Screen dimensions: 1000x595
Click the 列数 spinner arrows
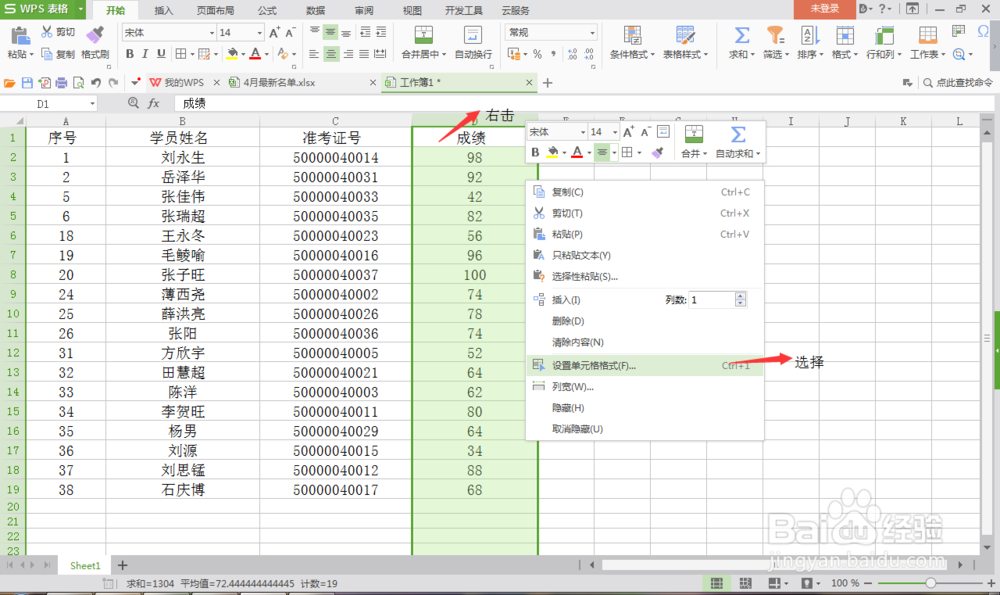tap(740, 300)
